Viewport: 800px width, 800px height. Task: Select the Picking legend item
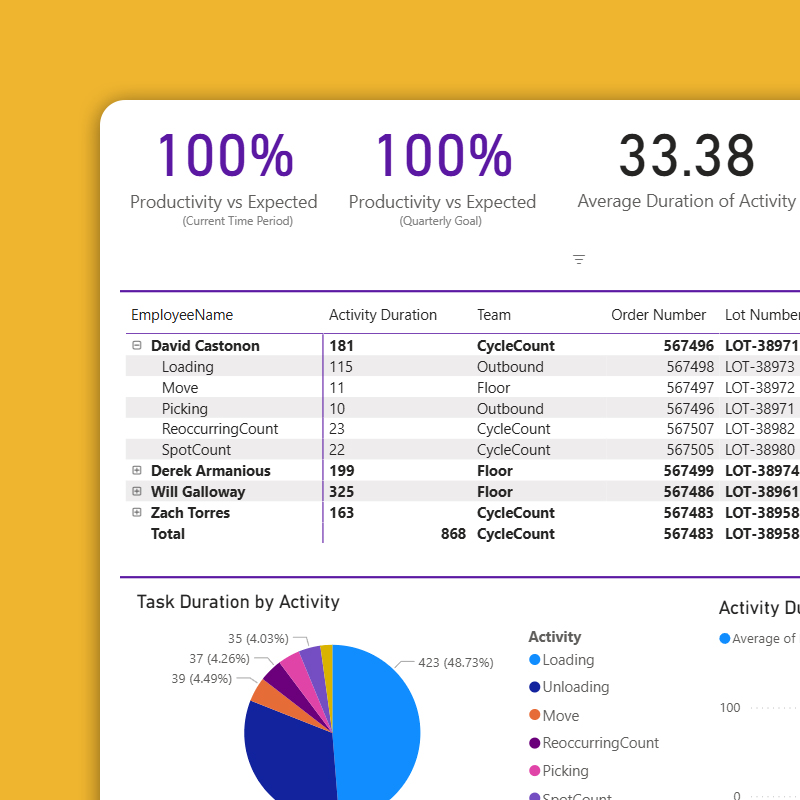point(565,771)
